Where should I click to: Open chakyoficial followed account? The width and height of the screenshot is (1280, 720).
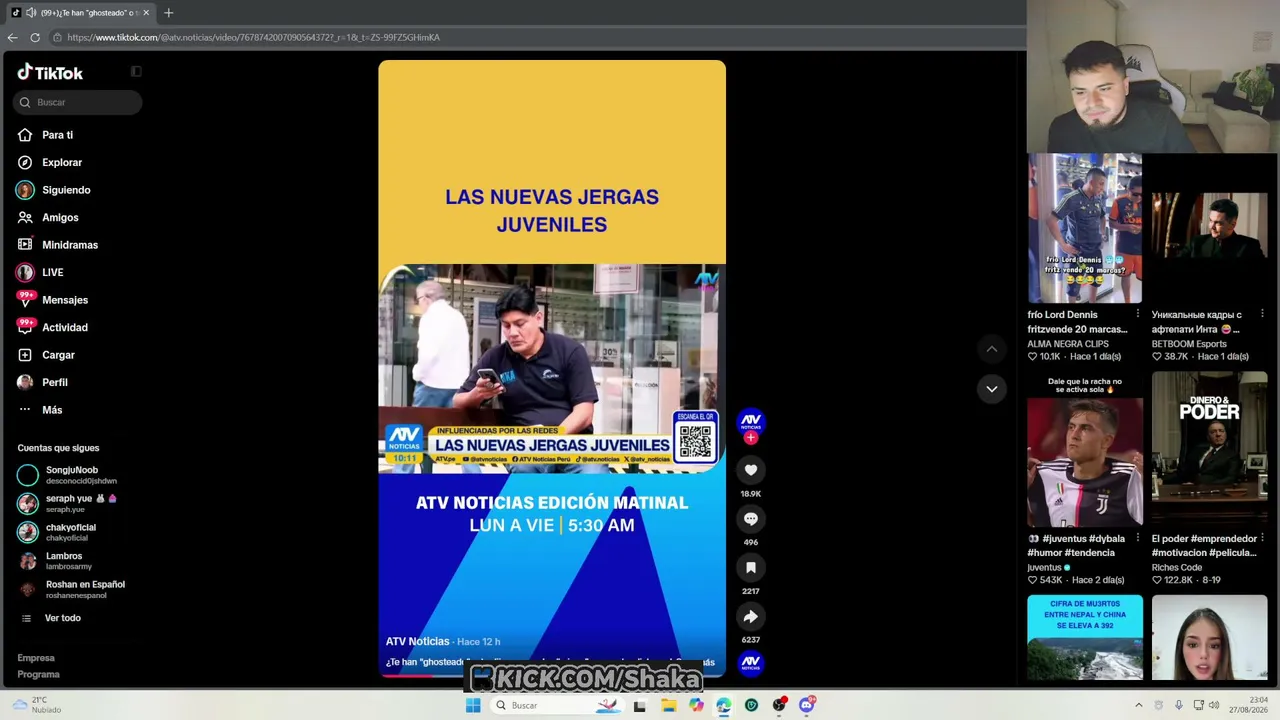pos(58,532)
